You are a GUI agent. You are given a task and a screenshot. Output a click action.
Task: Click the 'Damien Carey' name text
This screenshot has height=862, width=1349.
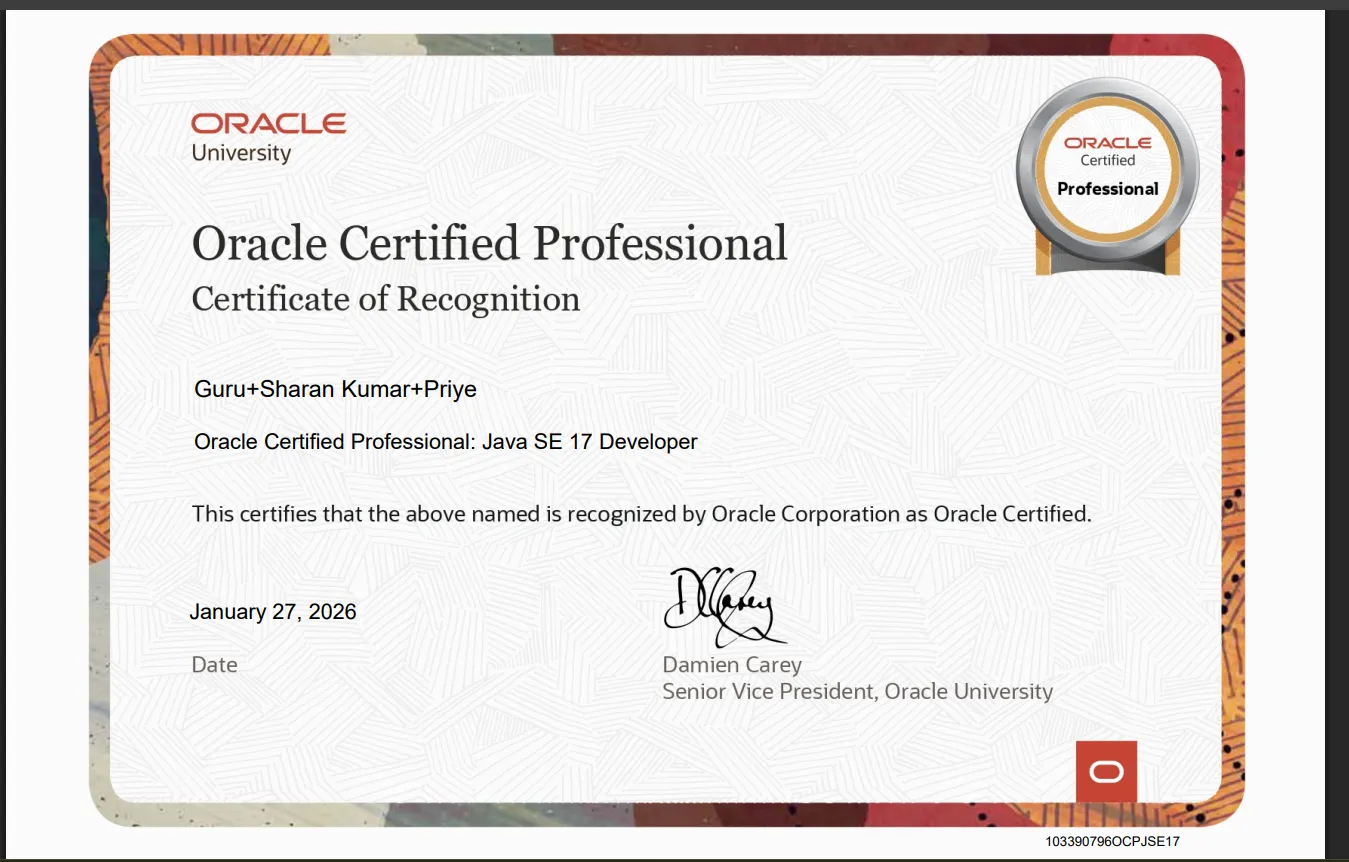731,664
